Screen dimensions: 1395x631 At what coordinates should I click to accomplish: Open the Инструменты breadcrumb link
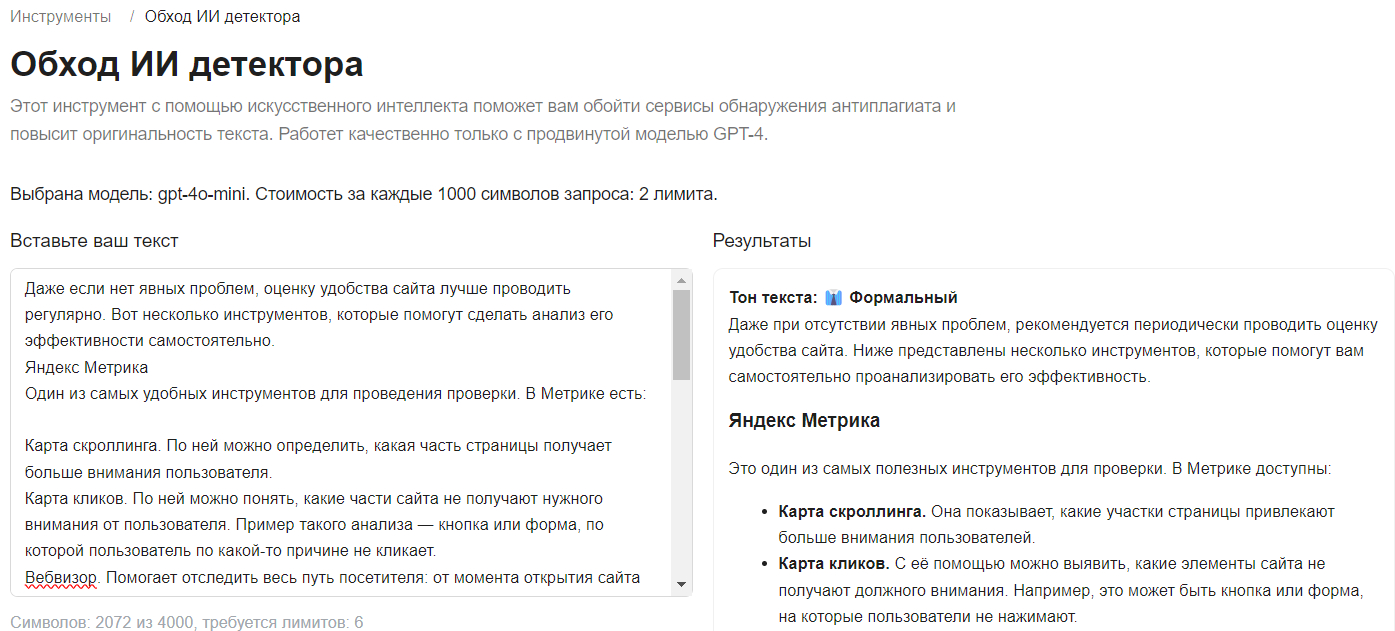click(x=61, y=16)
